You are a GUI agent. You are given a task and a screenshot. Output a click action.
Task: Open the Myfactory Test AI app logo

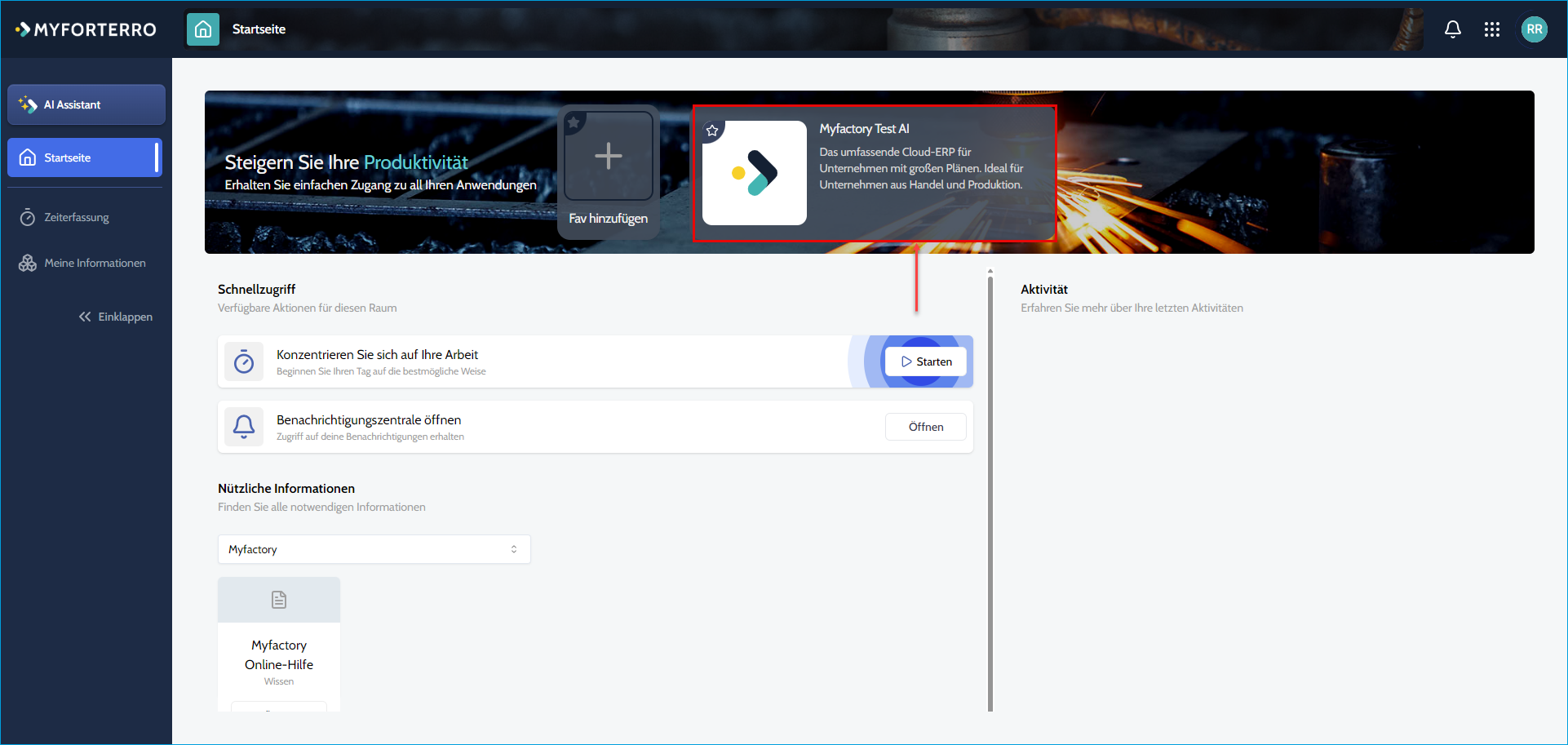coord(755,173)
